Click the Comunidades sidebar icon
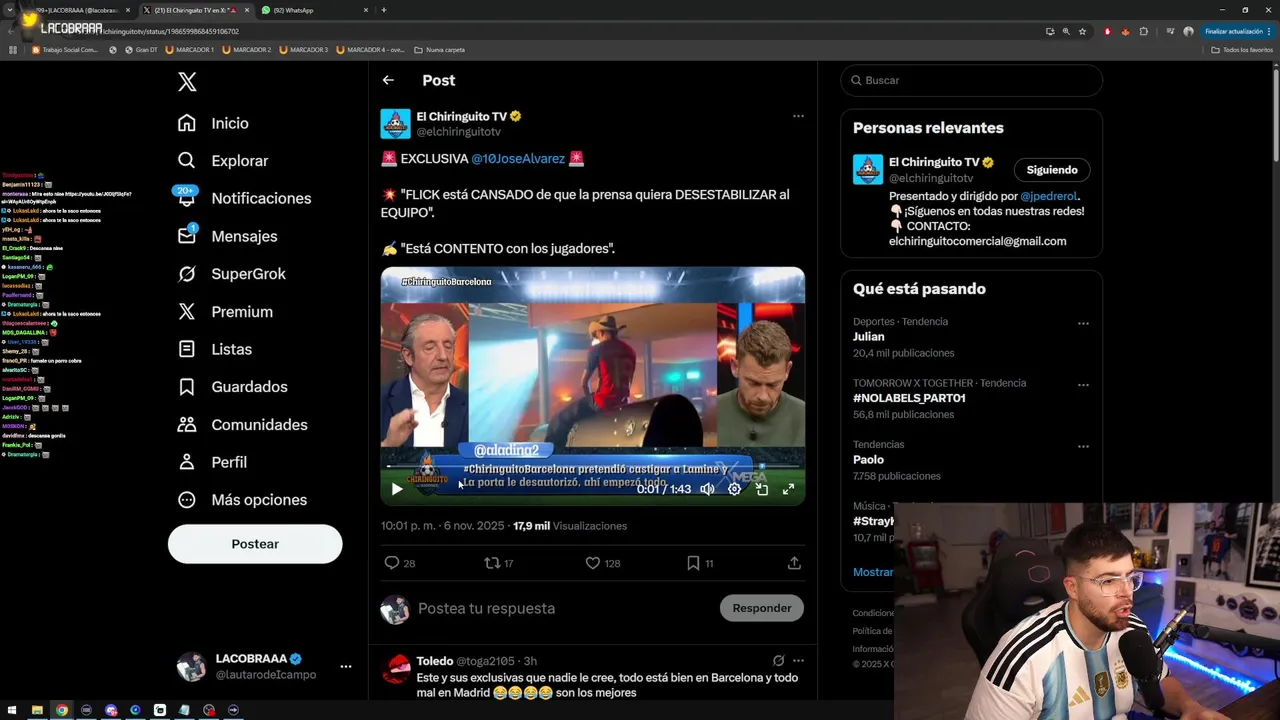The width and height of the screenshot is (1280, 720). click(187, 424)
